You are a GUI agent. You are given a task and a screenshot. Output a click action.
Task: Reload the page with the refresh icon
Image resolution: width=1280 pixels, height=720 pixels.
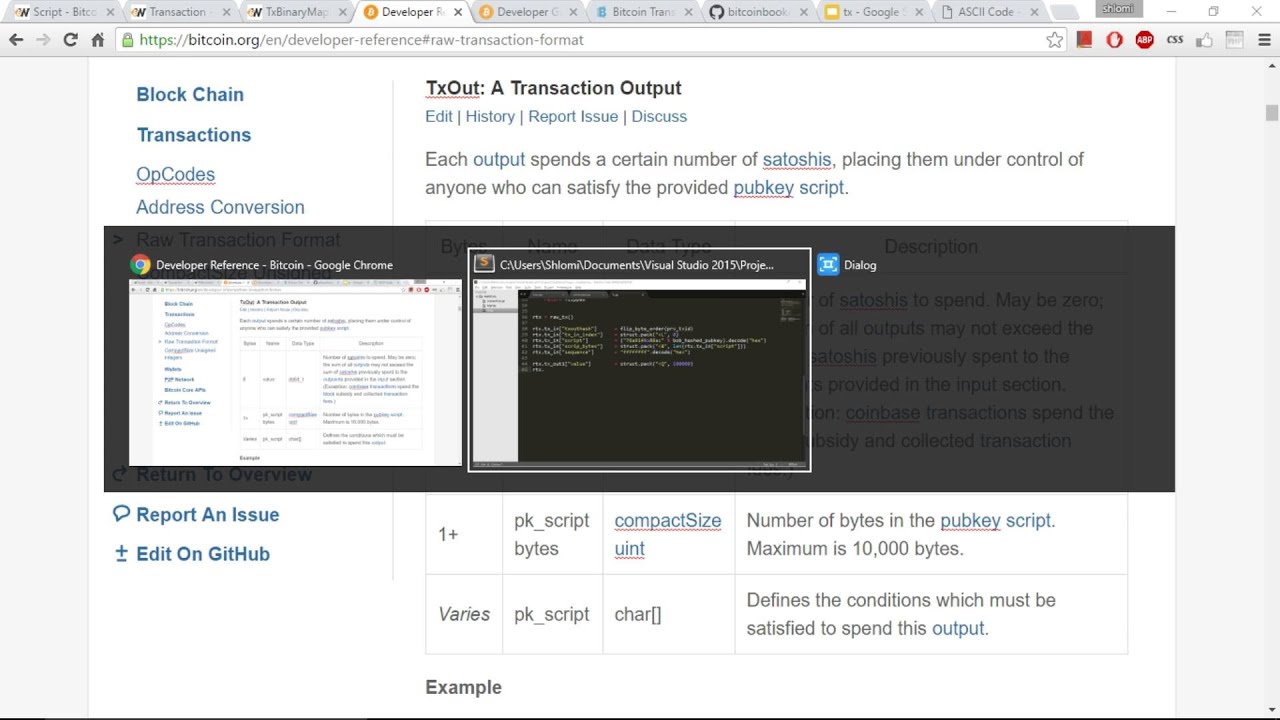click(70, 40)
